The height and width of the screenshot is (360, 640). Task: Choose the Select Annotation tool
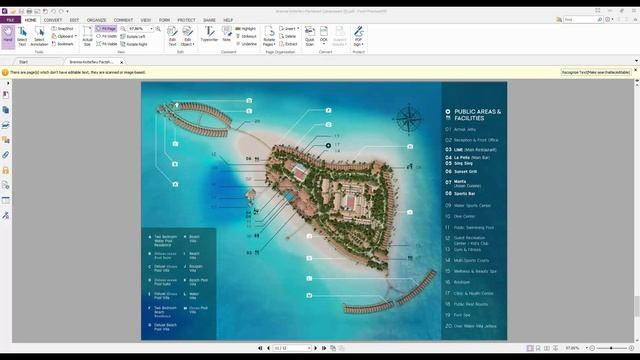click(39, 36)
